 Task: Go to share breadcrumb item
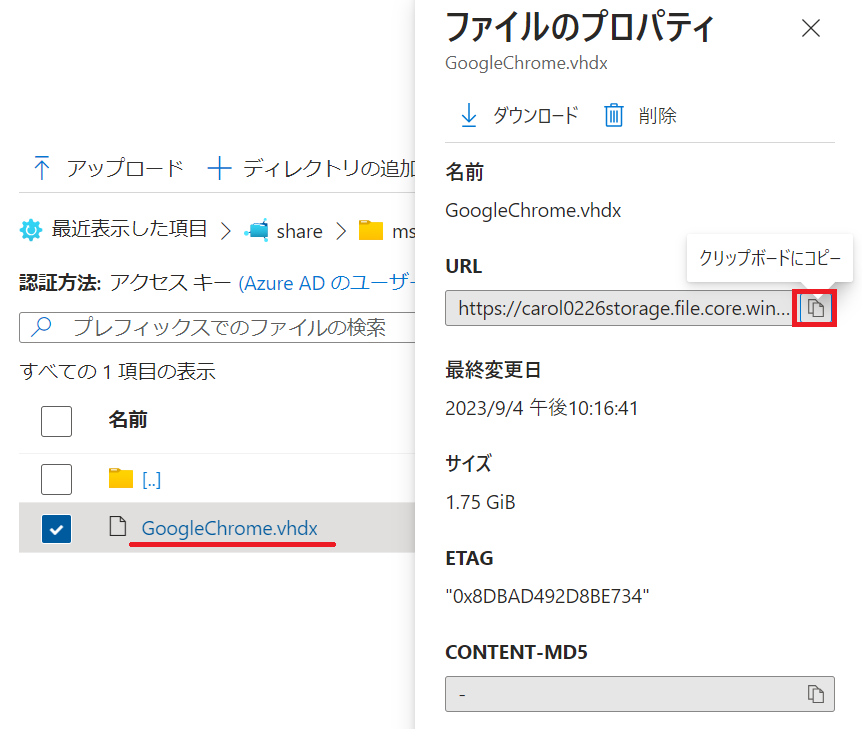point(299,231)
